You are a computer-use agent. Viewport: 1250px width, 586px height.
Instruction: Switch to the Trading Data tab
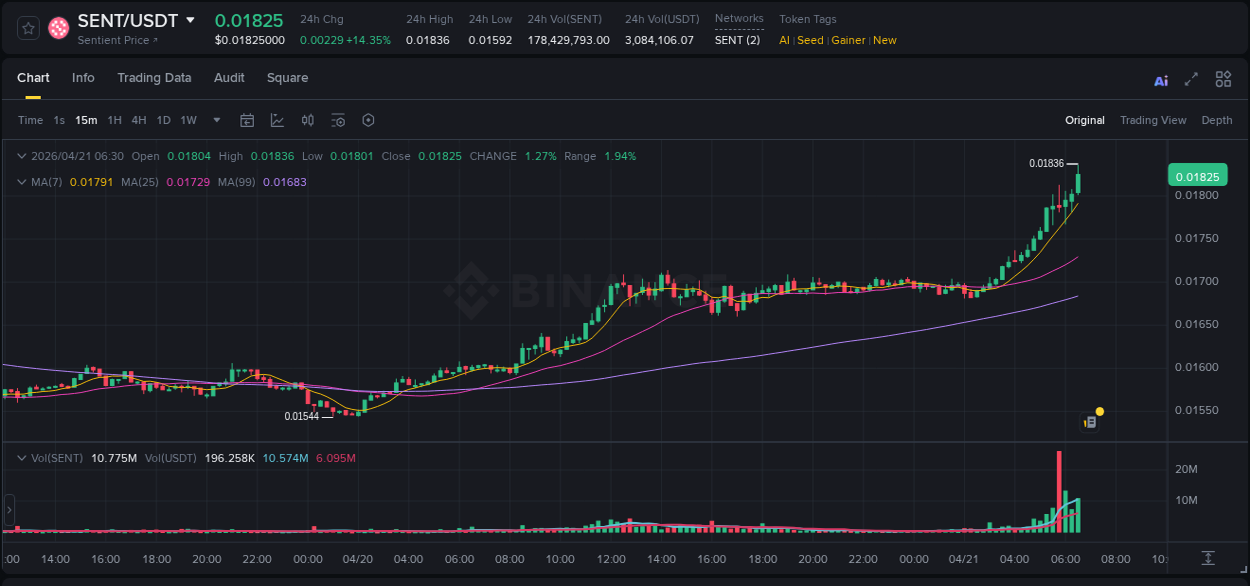[x=154, y=77]
